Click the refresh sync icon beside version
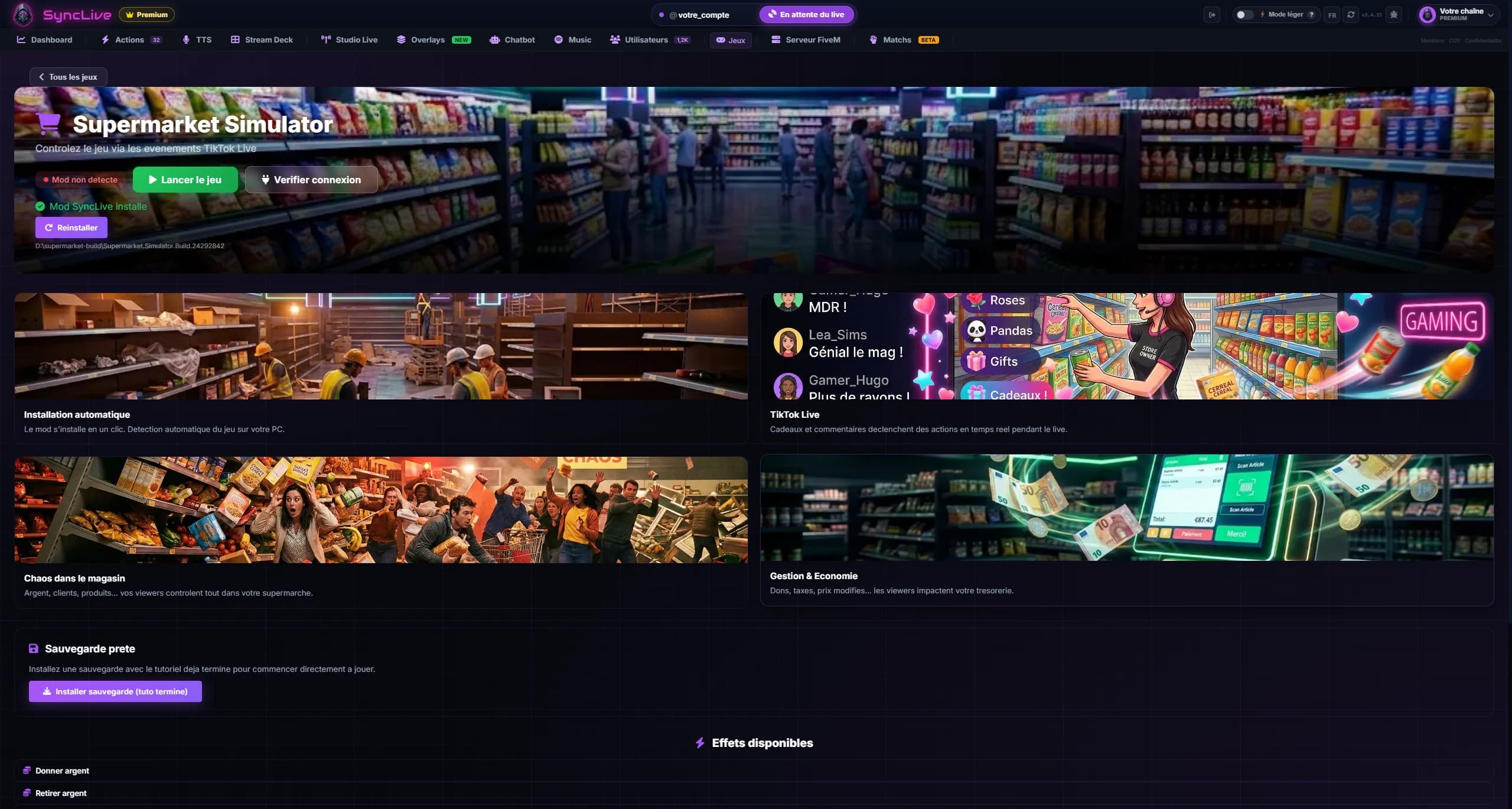 click(x=1351, y=15)
